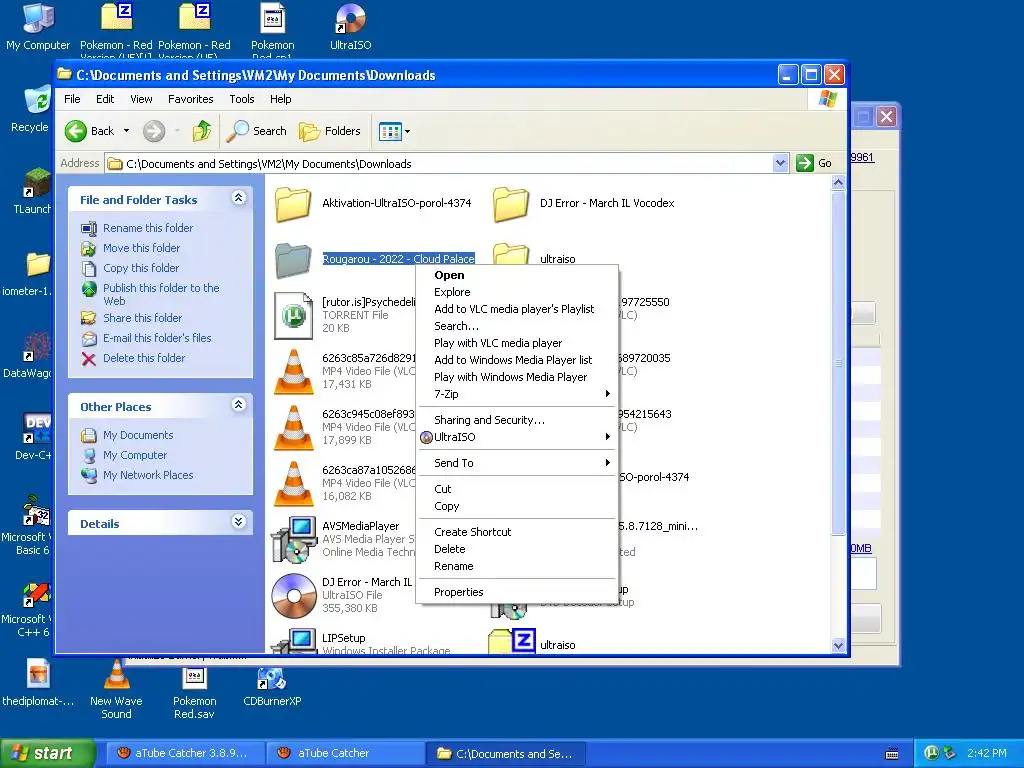Expand the UltraISO context submenu

(516, 438)
